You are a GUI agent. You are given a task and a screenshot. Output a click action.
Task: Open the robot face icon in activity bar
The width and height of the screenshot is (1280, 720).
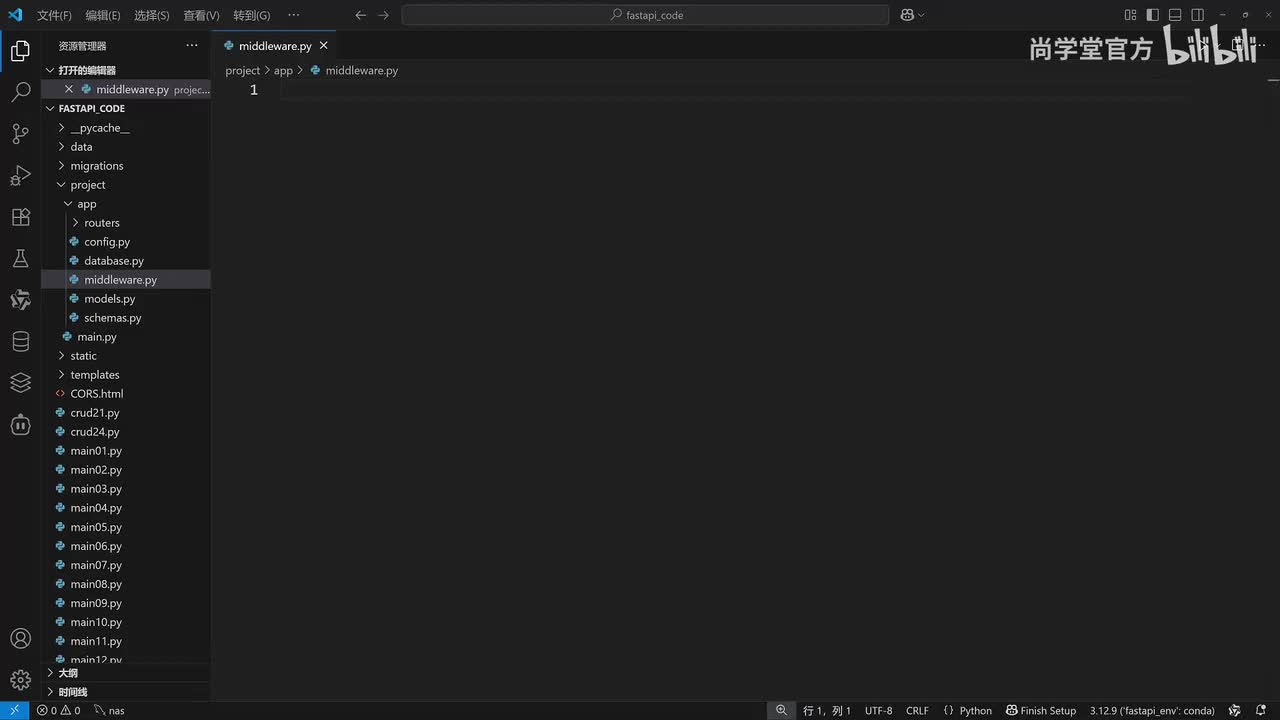point(20,424)
